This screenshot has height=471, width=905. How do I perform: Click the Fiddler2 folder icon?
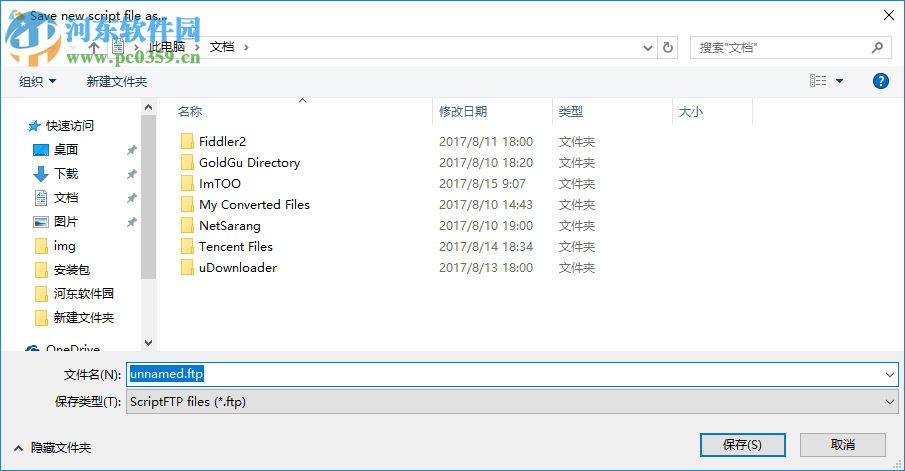coord(187,141)
